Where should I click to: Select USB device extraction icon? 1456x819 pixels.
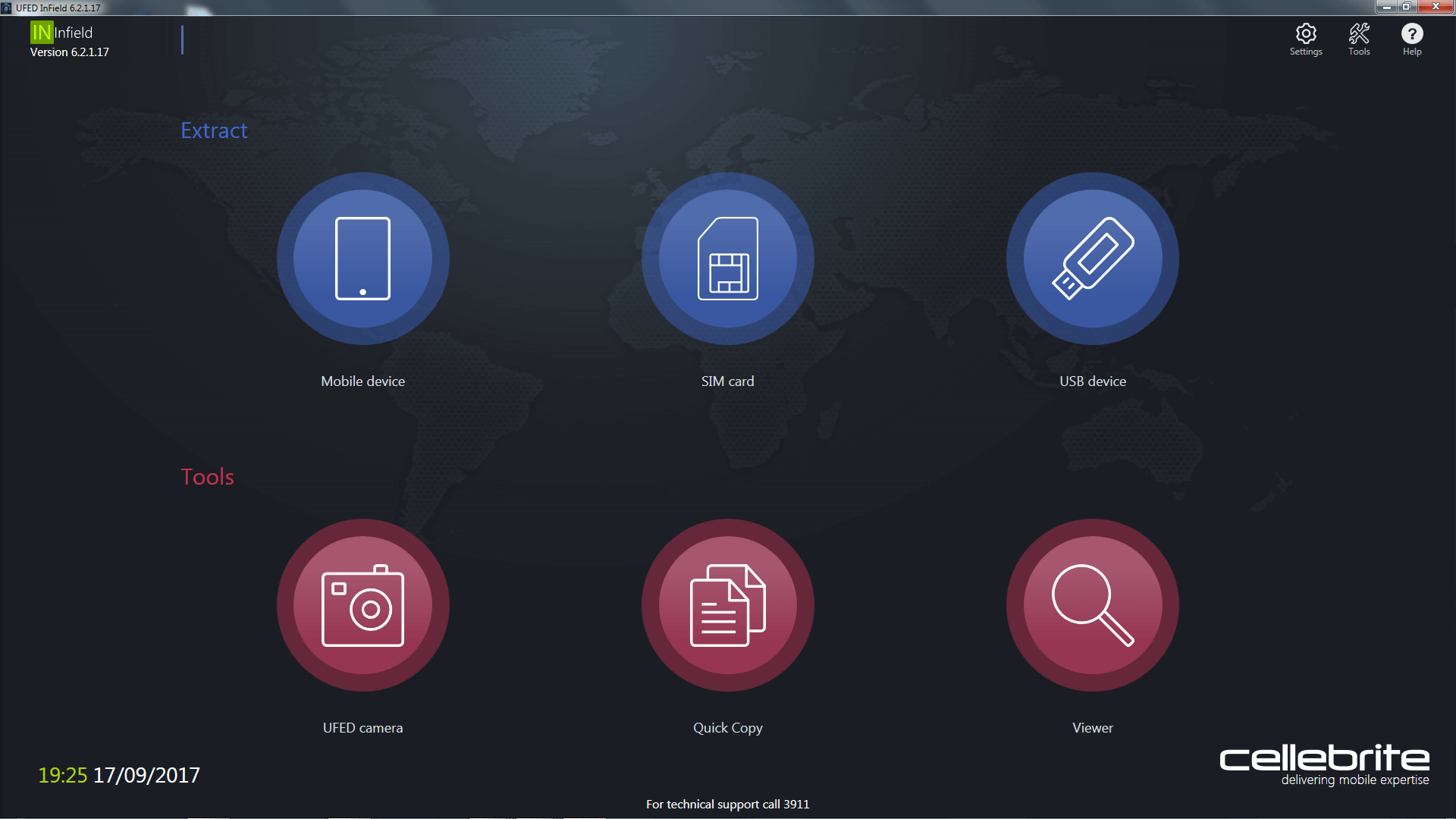point(1092,259)
